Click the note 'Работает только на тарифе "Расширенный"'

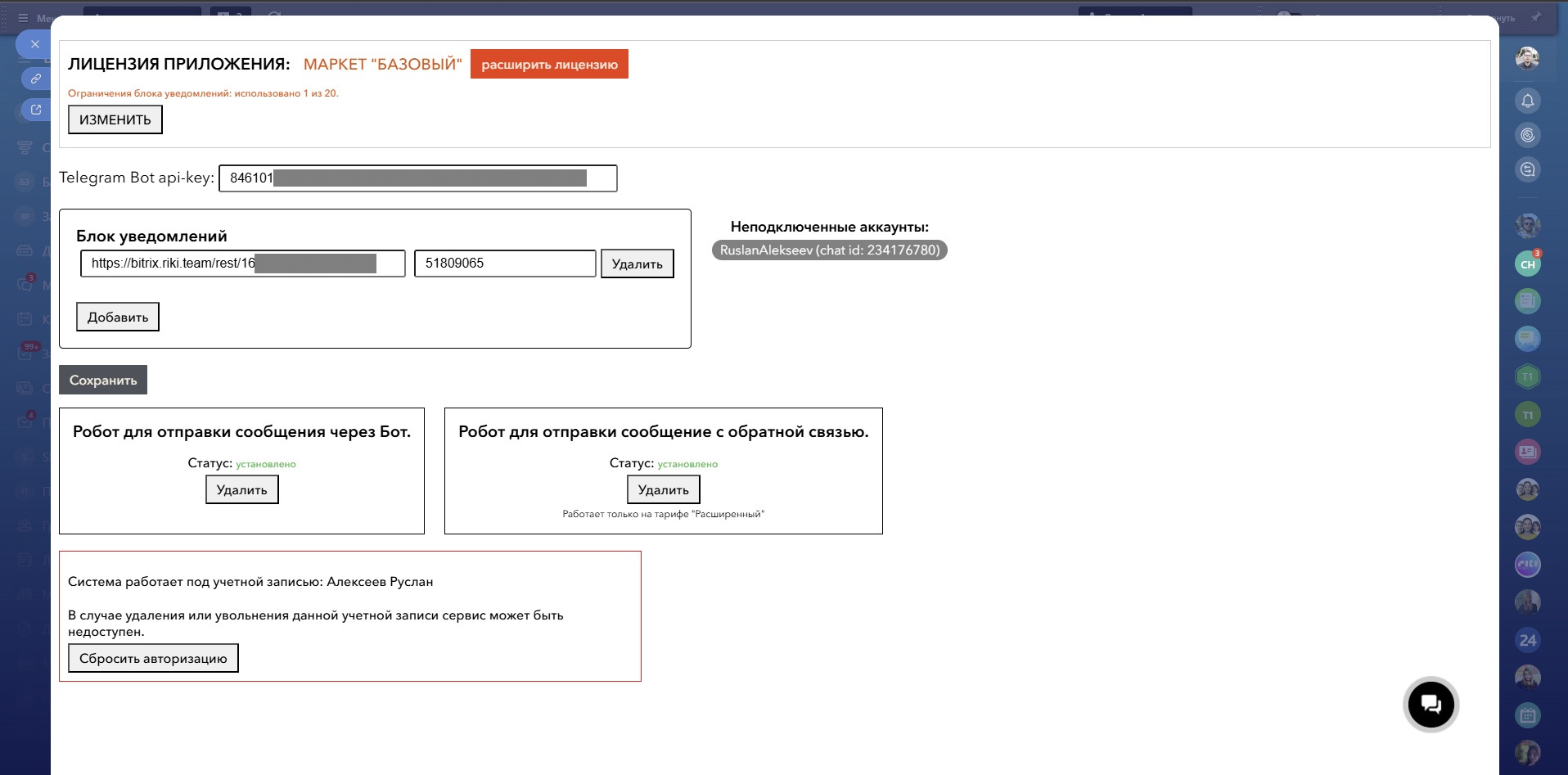coord(664,514)
